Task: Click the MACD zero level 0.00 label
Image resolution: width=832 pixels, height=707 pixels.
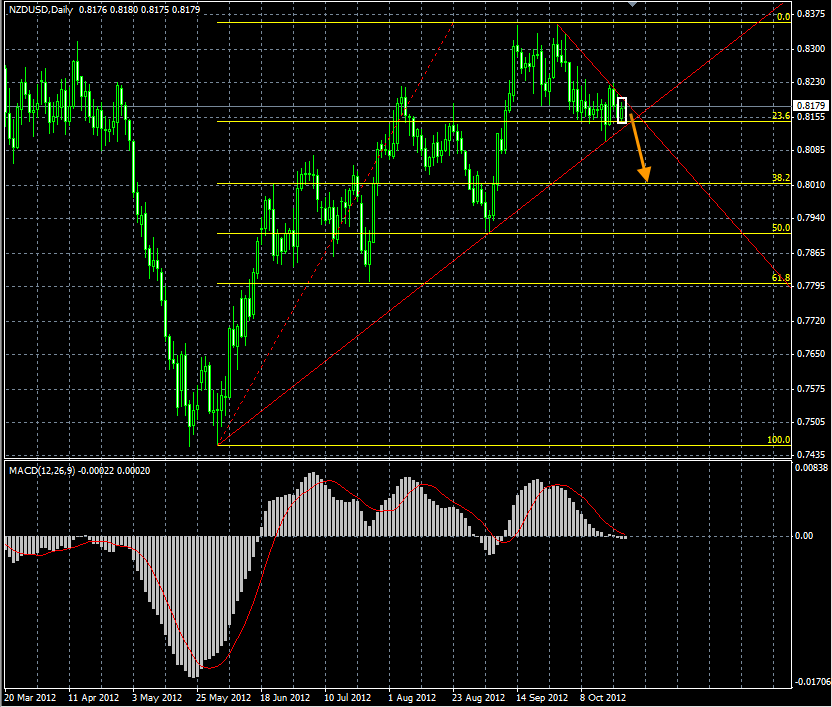Action: click(804, 536)
